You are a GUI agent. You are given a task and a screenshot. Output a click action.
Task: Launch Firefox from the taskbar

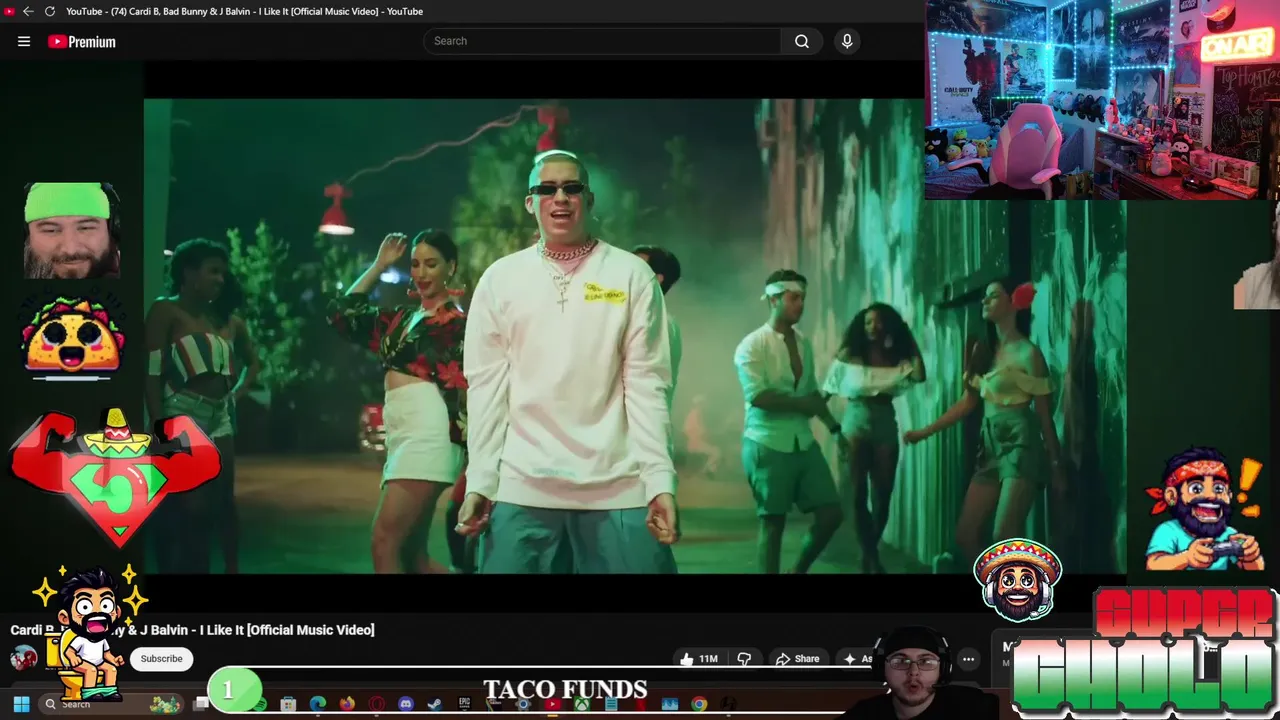coord(347,704)
